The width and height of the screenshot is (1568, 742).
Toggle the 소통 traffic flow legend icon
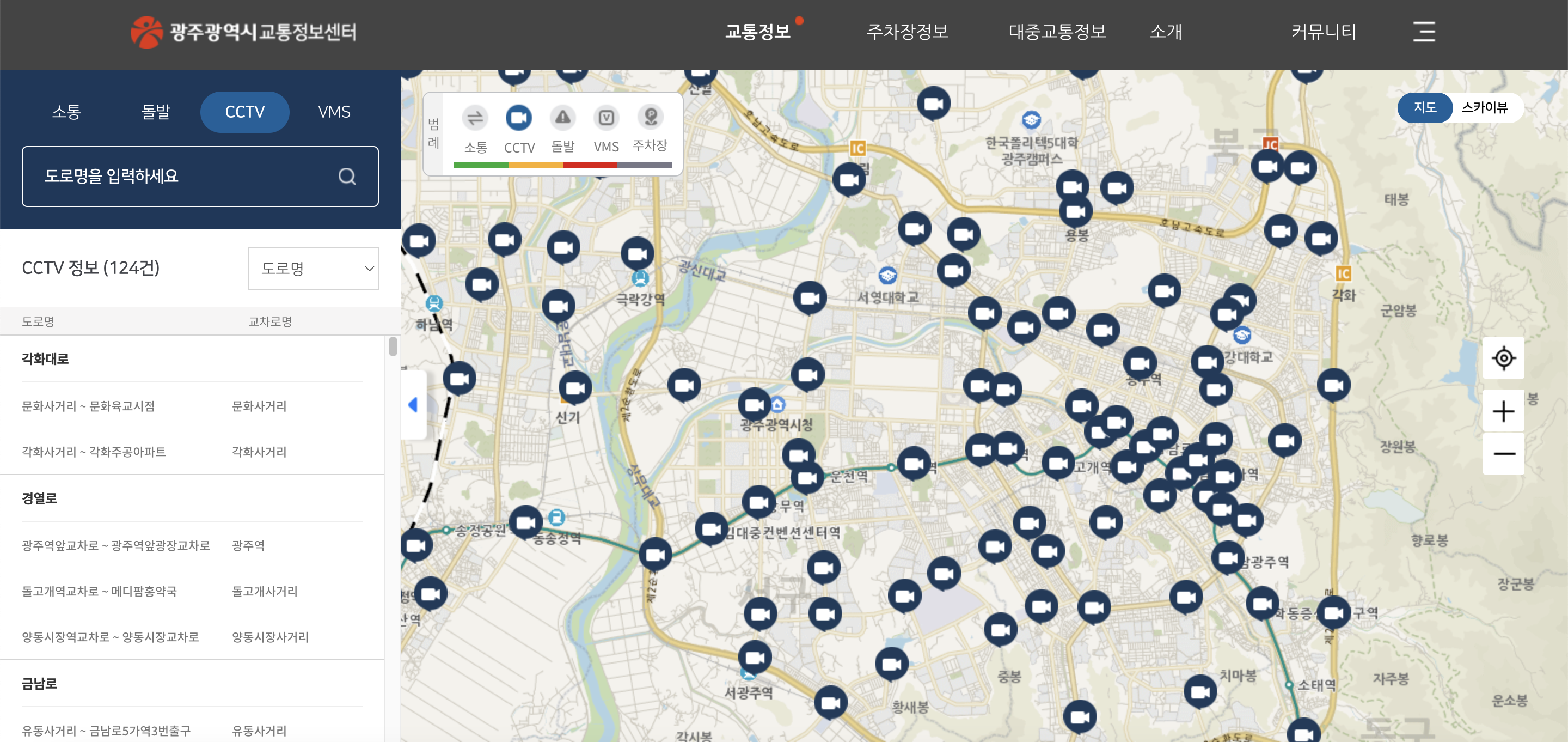coord(475,118)
